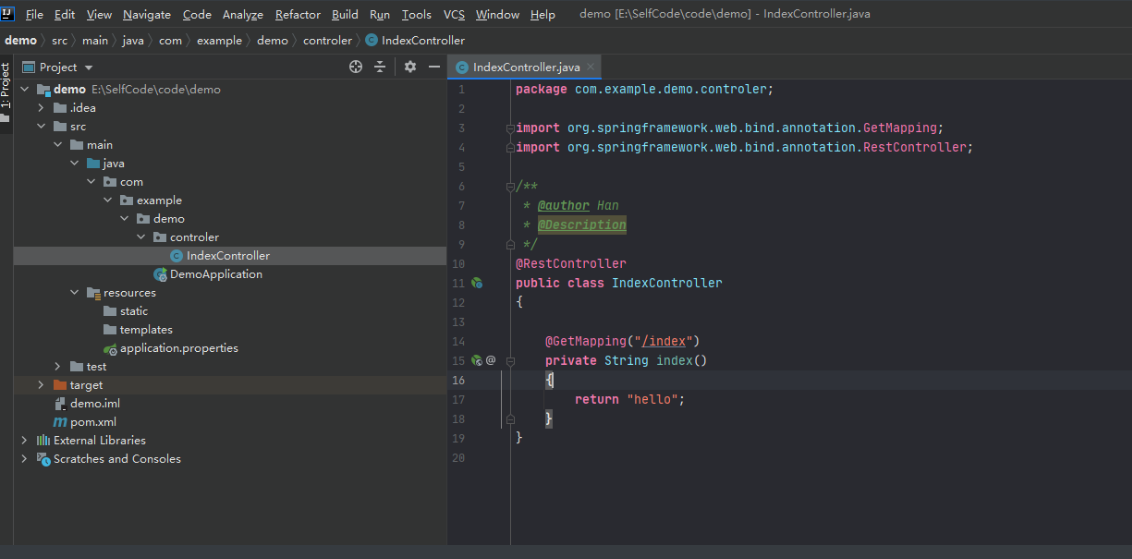Click the locate/select opened file target icon
1132x559 pixels.
[355, 67]
